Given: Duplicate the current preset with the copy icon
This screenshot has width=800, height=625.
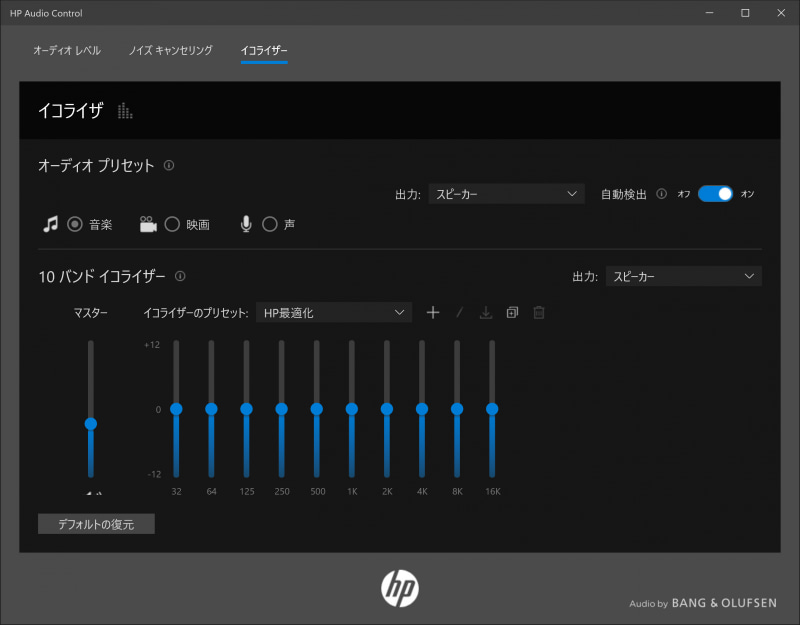Looking at the screenshot, I should (x=512, y=312).
